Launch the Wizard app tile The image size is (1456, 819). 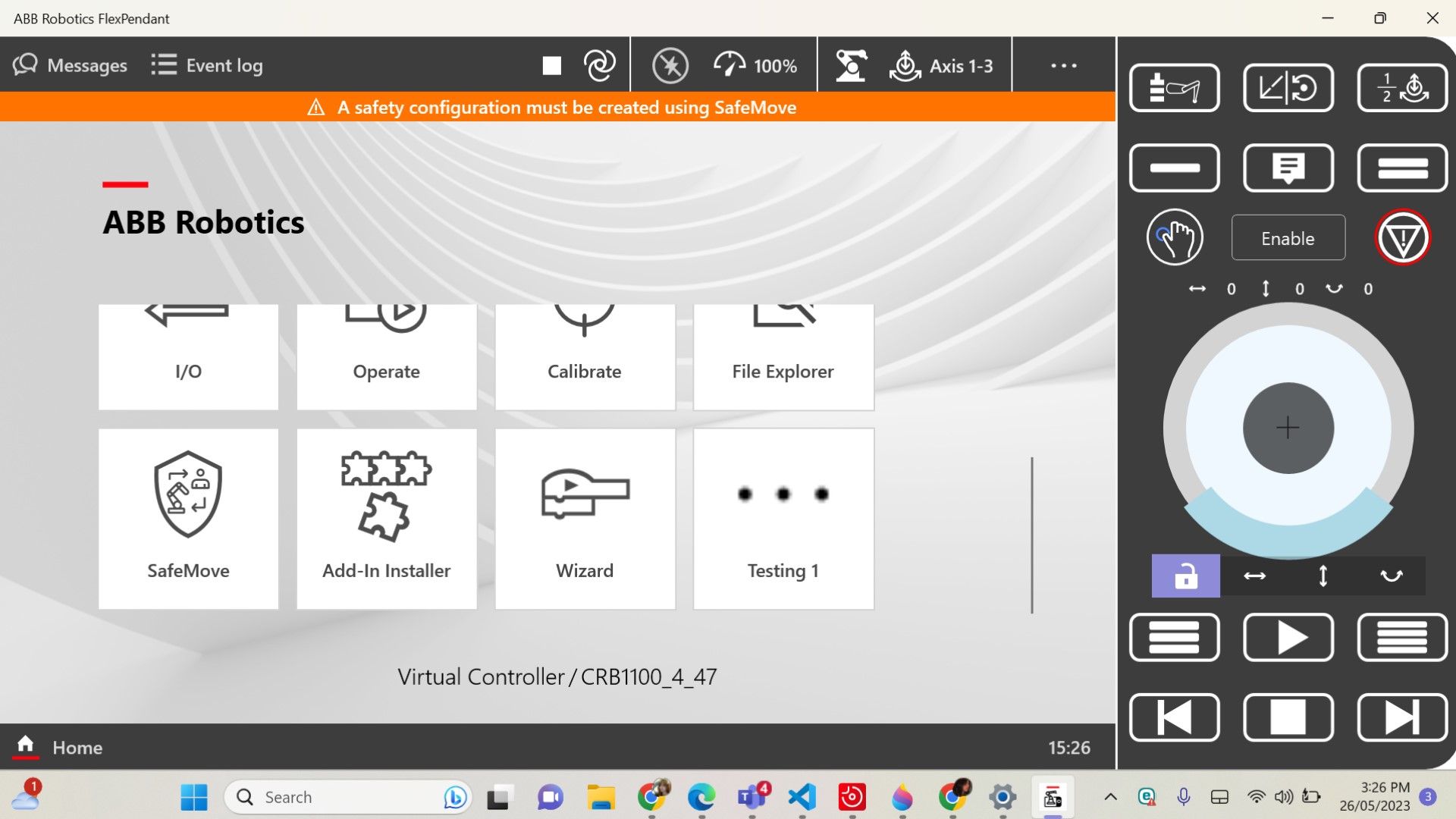[585, 519]
